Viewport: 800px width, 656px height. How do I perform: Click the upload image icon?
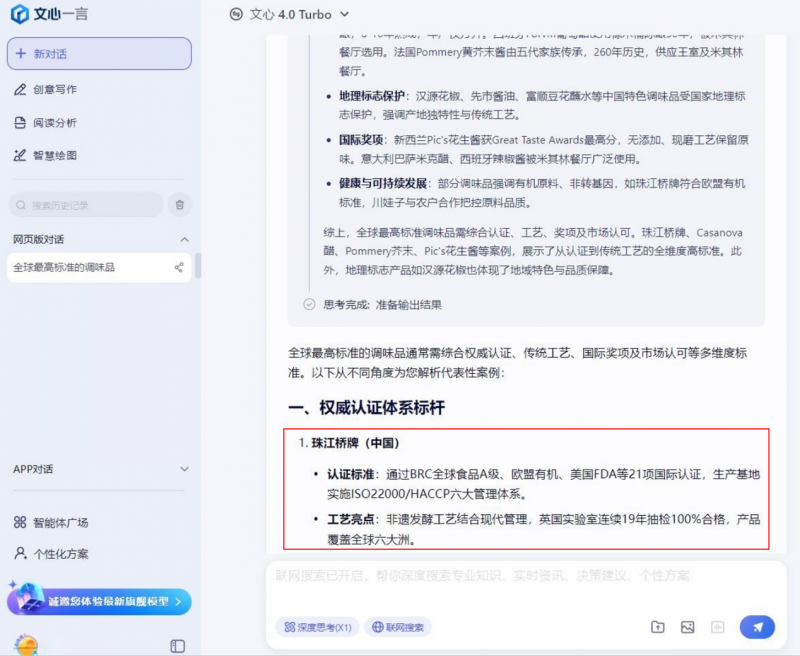point(687,627)
